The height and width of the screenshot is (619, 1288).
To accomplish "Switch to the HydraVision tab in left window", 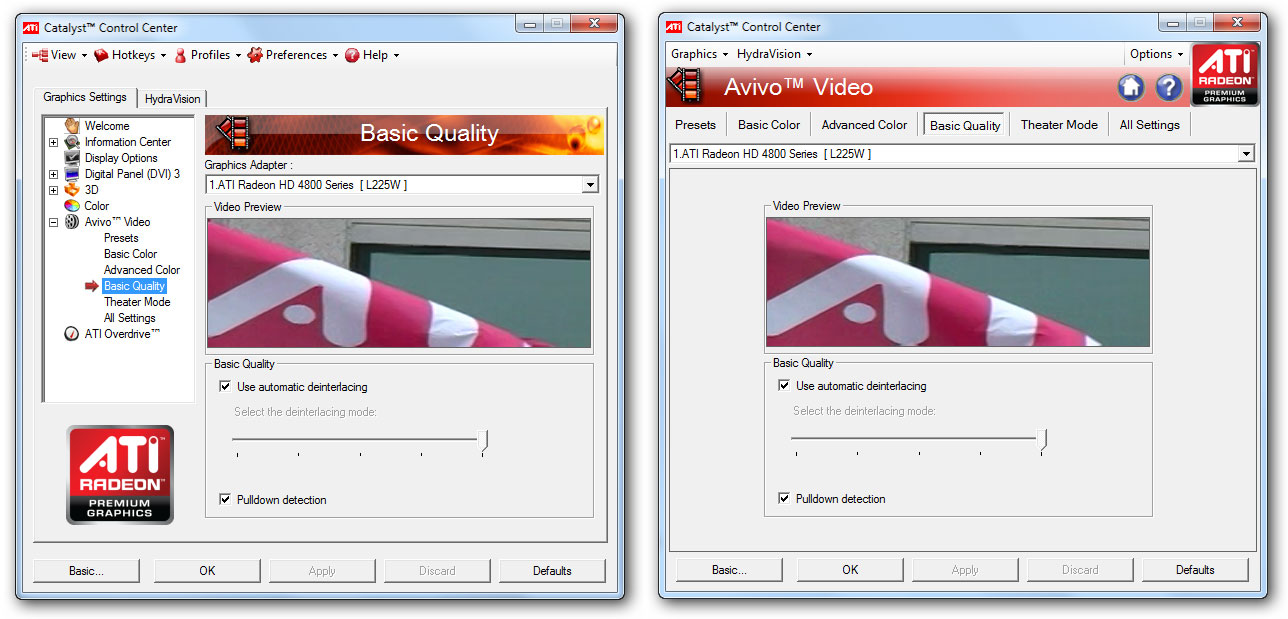I will [x=172, y=99].
